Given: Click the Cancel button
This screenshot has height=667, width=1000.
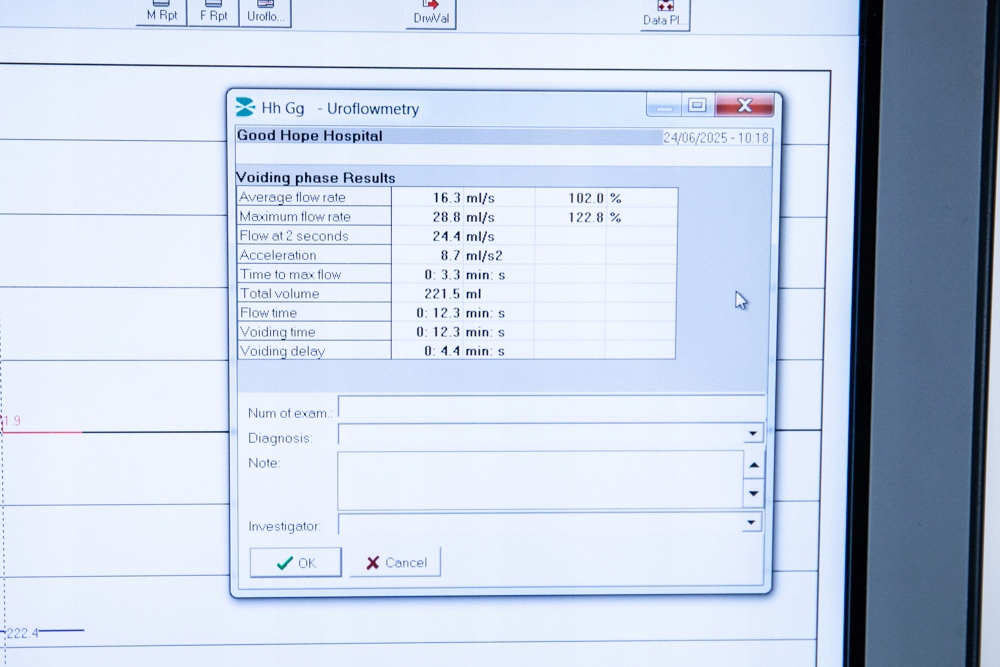Looking at the screenshot, I should 395,562.
